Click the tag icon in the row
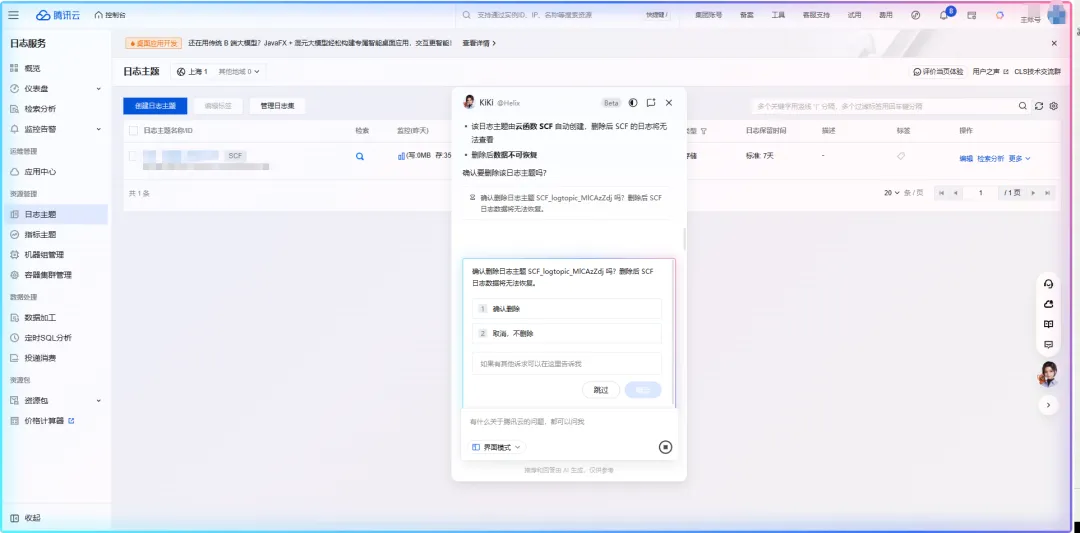This screenshot has width=1080, height=533. [901, 156]
